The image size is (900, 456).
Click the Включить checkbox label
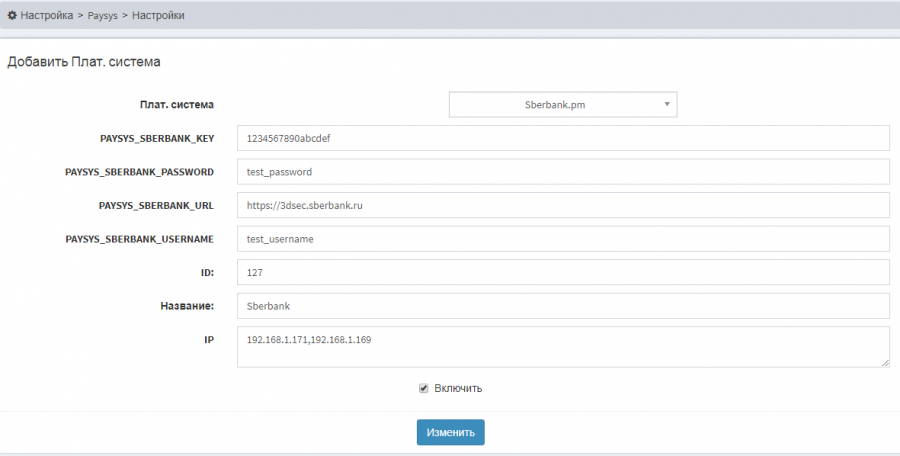click(458, 388)
